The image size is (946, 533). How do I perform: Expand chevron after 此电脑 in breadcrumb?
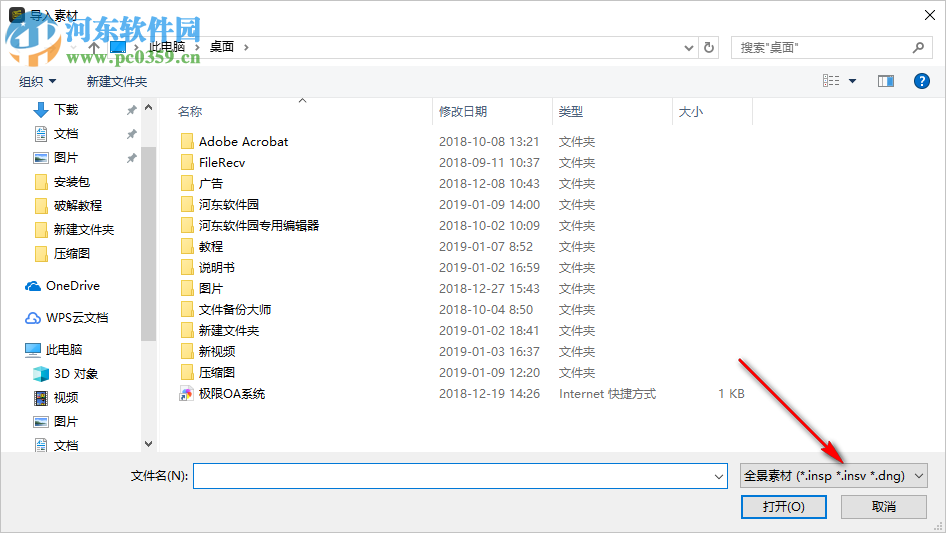point(197,47)
